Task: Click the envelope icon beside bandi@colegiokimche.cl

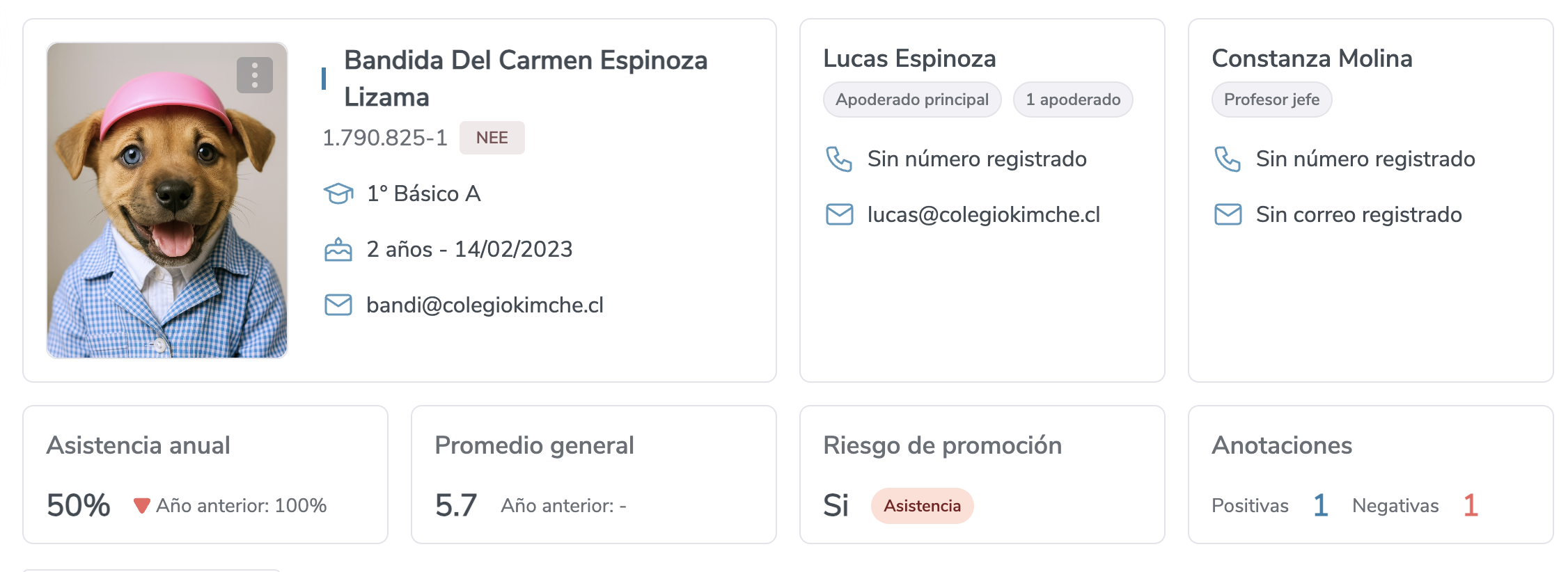Action: pos(338,305)
